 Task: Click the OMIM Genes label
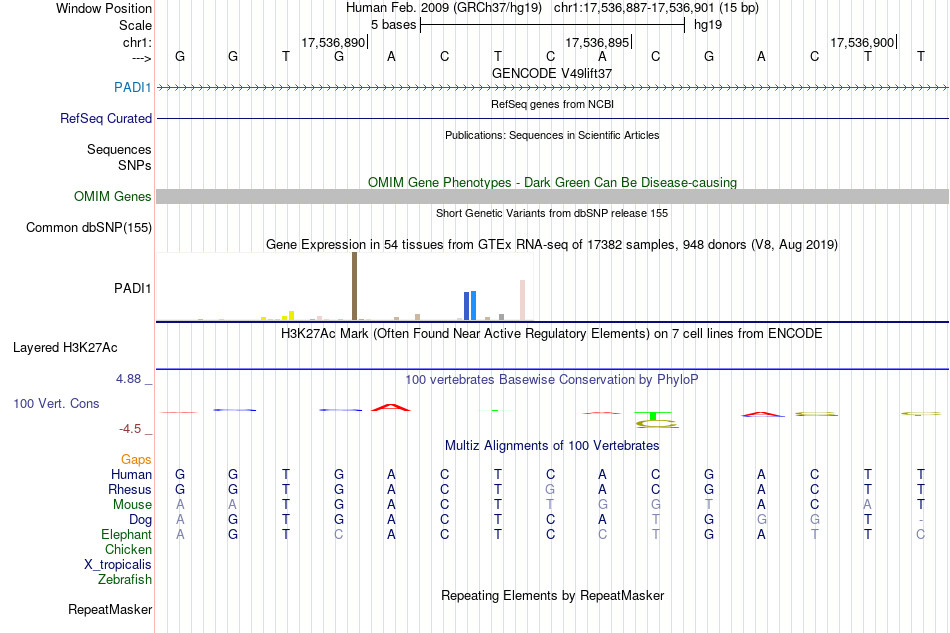click(113, 196)
